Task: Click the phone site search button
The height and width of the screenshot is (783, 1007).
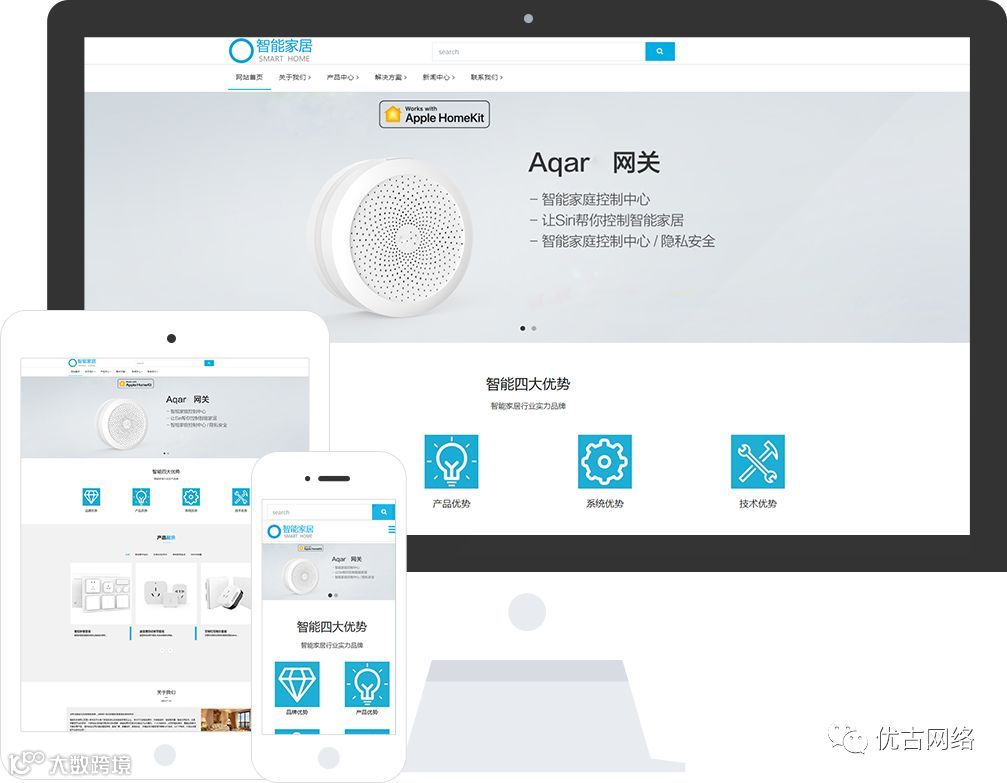Action: [383, 512]
